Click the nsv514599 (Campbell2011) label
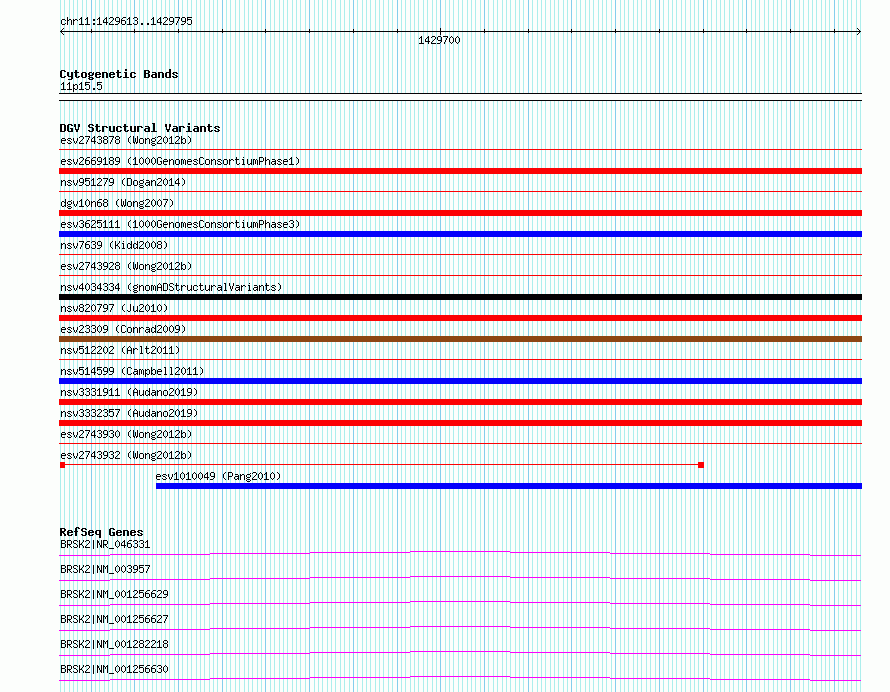Image resolution: width=890 pixels, height=692 pixels. [x=132, y=371]
